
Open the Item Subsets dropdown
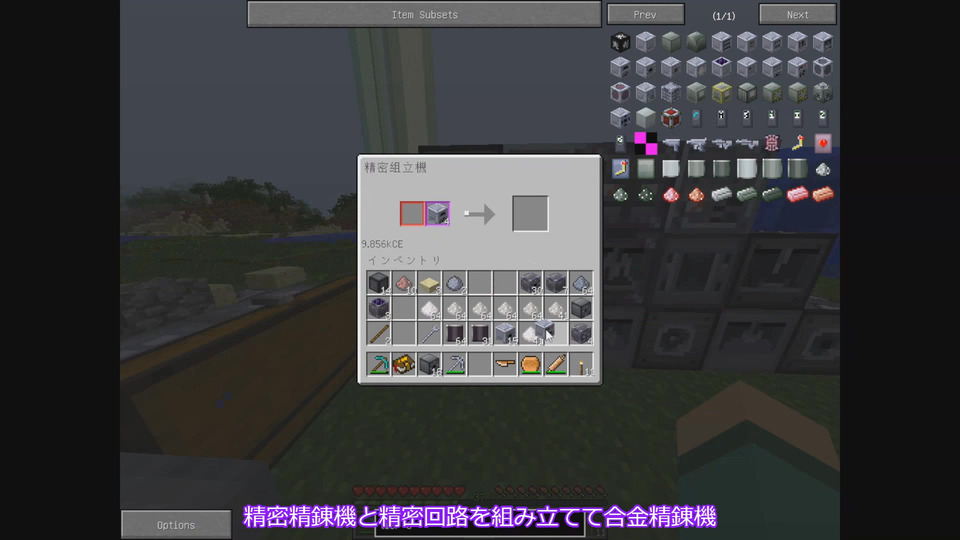pyautogui.click(x=424, y=15)
